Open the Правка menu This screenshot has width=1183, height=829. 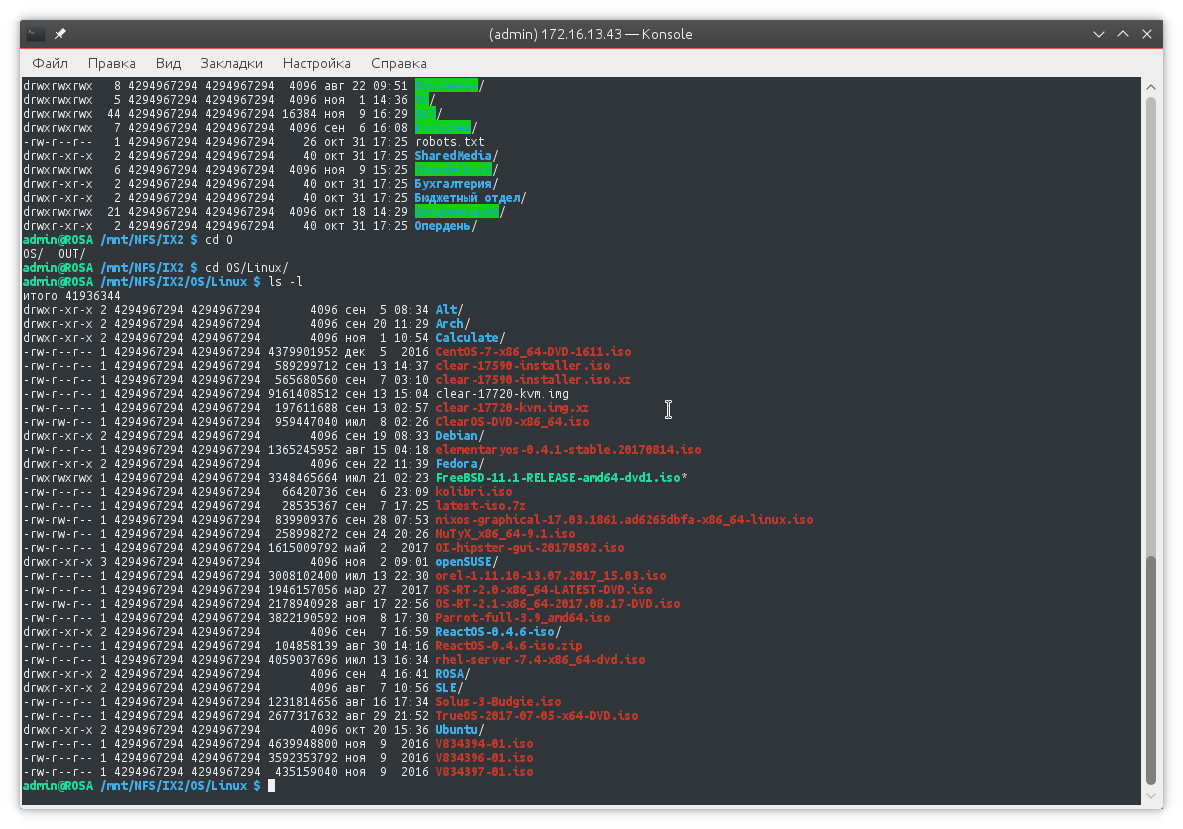(112, 63)
